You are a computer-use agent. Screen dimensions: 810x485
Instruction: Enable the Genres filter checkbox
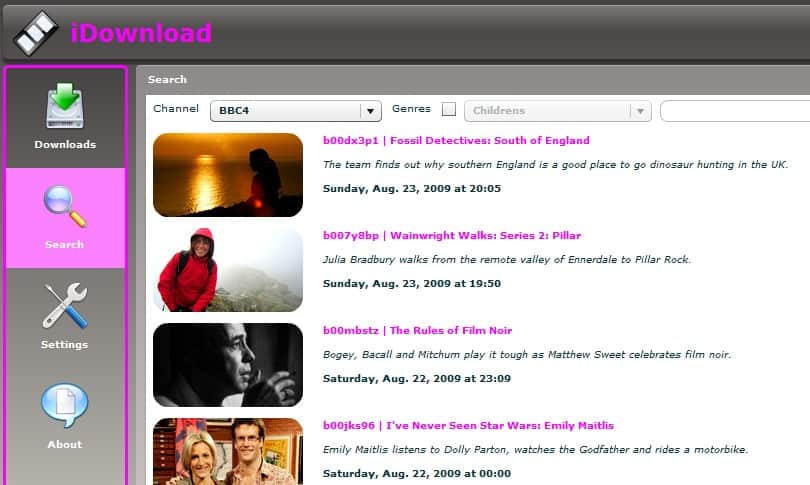tap(449, 109)
